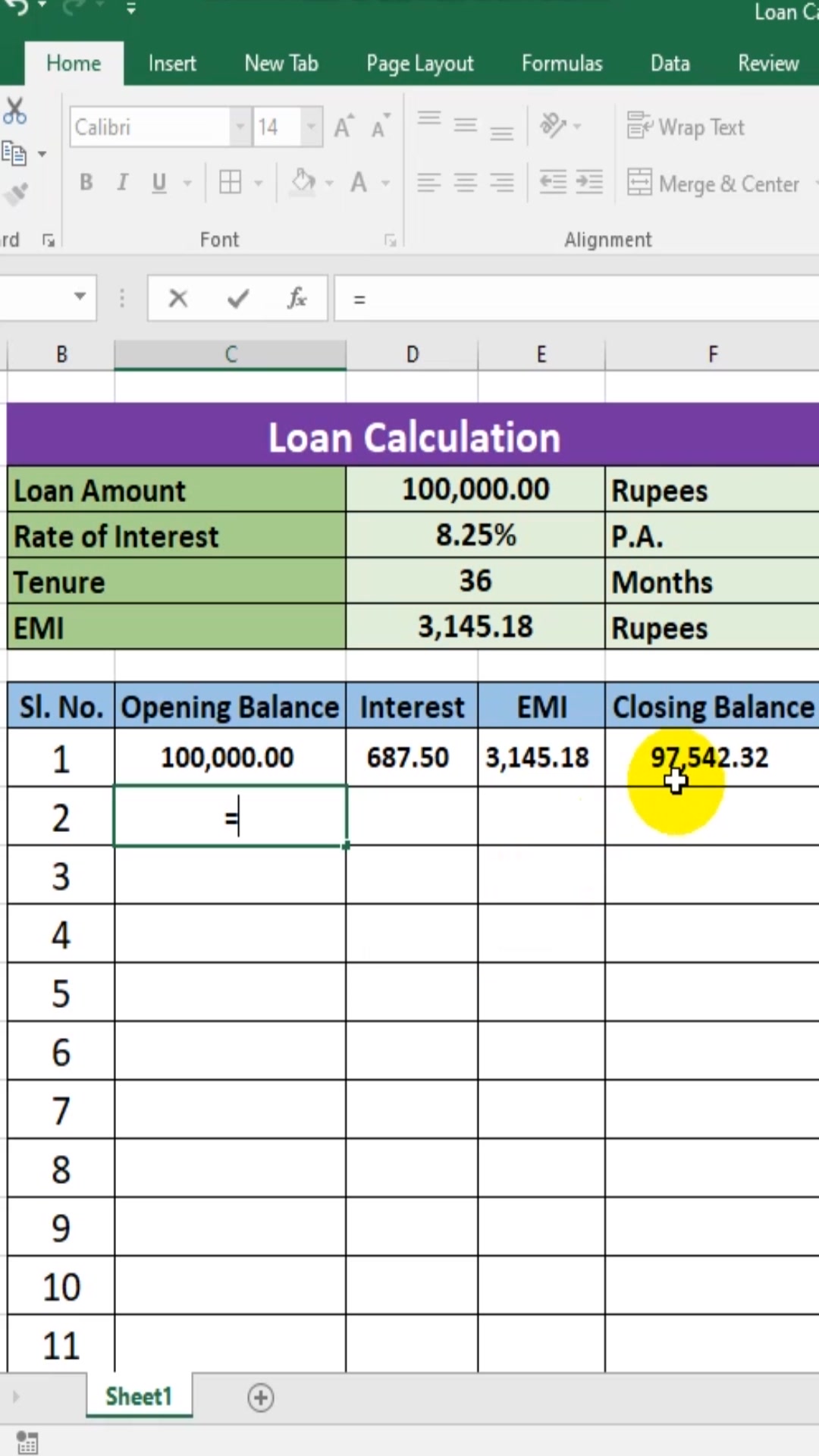Confirm formula with checkmark Enter icon
This screenshot has height=1456, width=819.
(x=238, y=298)
